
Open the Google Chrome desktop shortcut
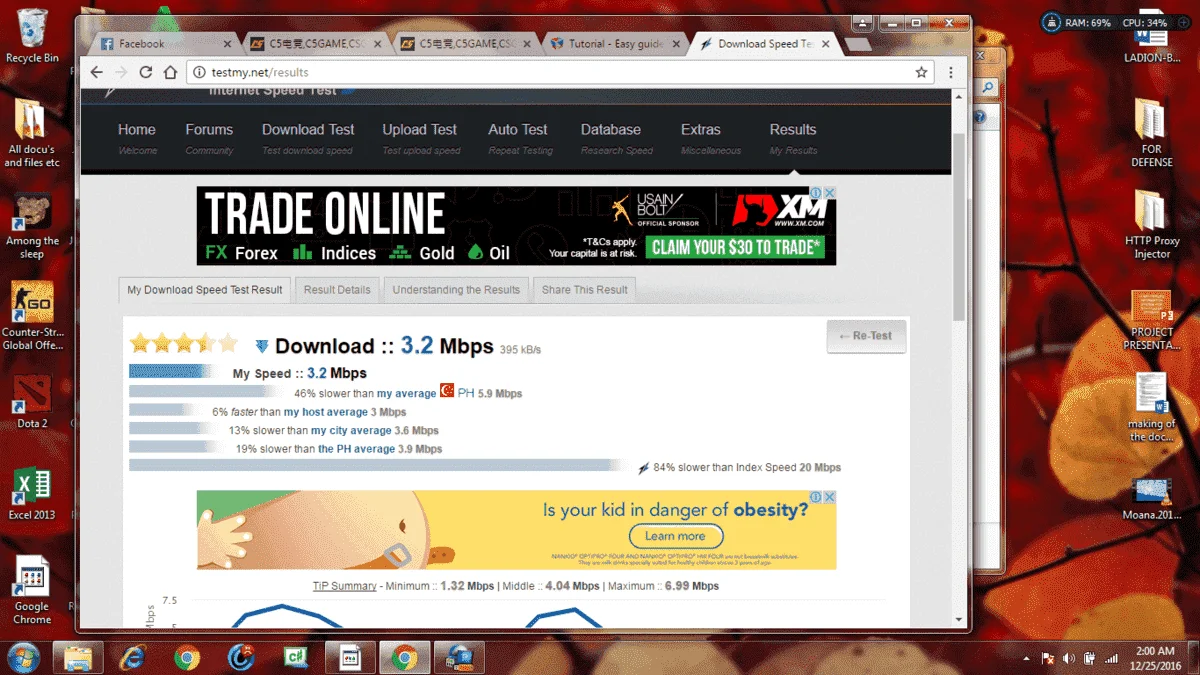coord(32,590)
